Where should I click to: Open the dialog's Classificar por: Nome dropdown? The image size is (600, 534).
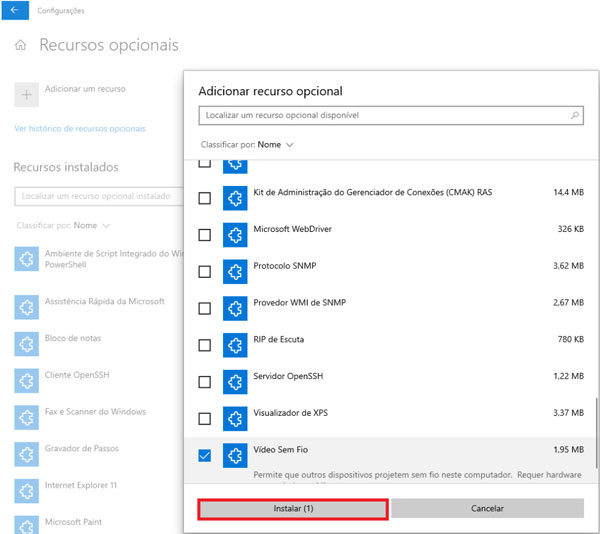tap(247, 145)
